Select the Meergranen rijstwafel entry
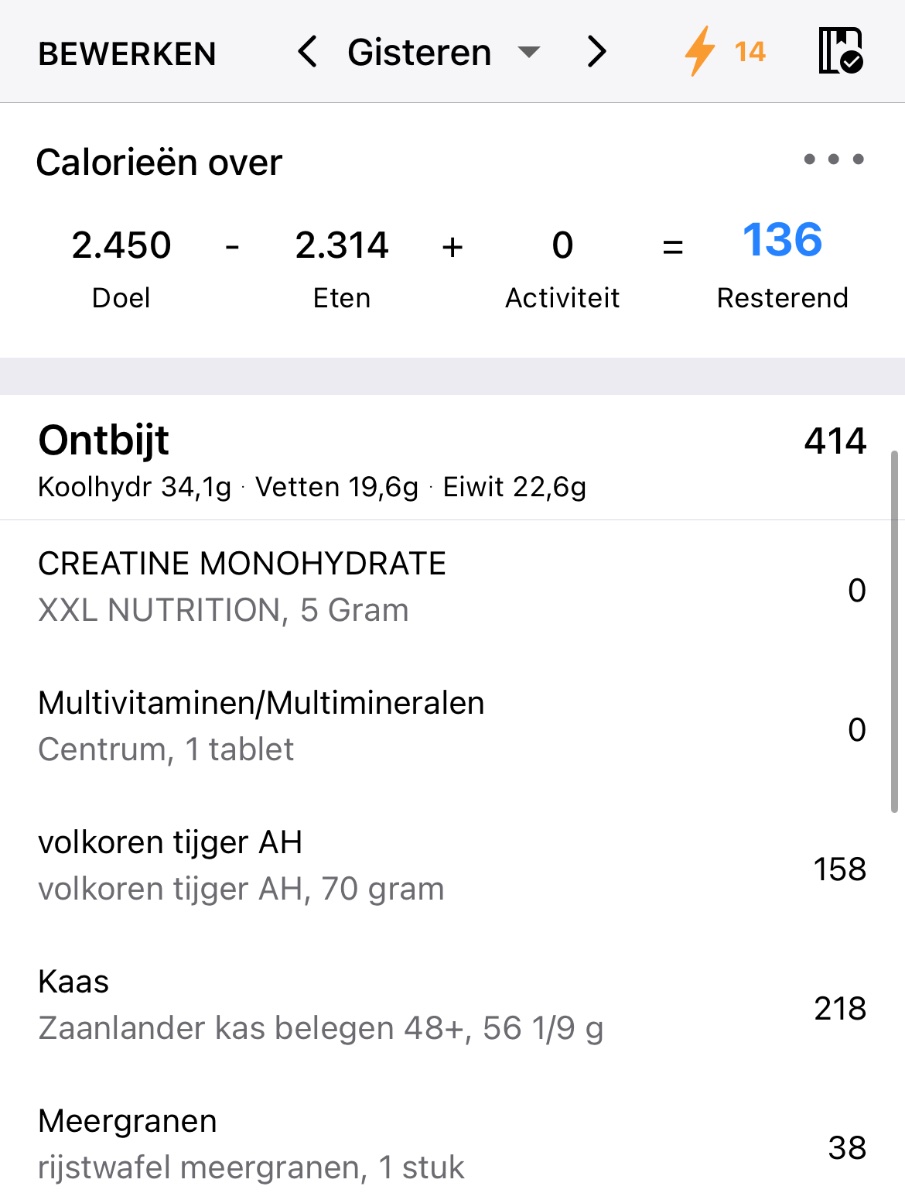The image size is (905, 1200). tap(250, 1144)
